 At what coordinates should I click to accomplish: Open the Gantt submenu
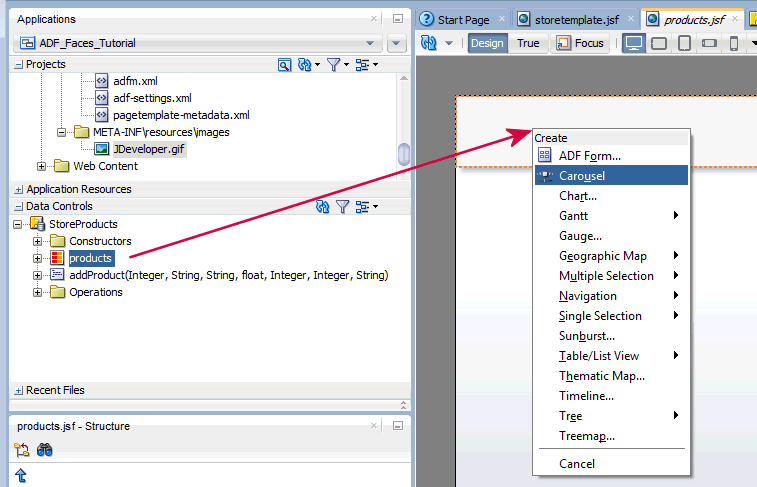[x=611, y=215]
